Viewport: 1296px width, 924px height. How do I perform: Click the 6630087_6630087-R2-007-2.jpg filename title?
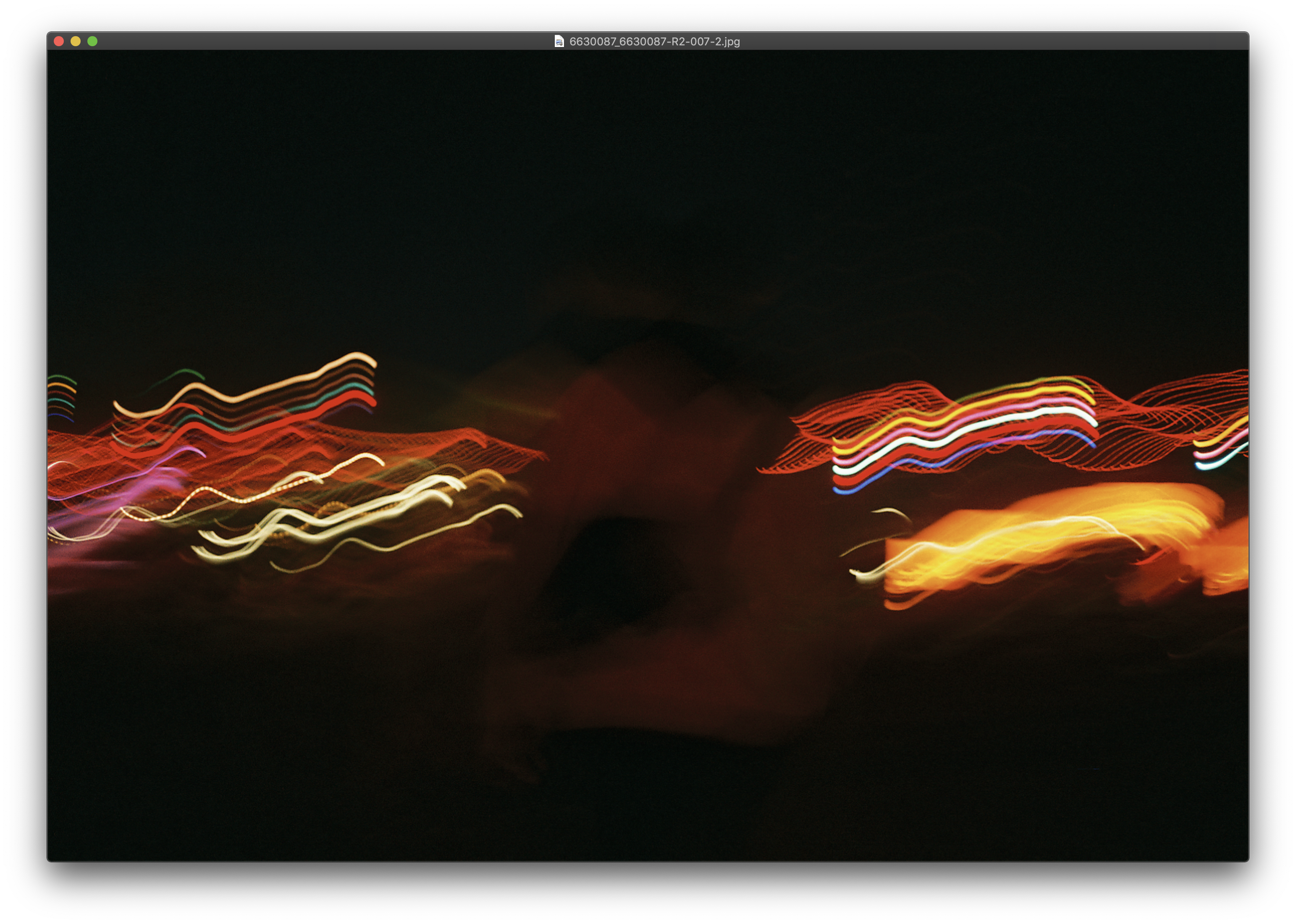[x=654, y=42]
